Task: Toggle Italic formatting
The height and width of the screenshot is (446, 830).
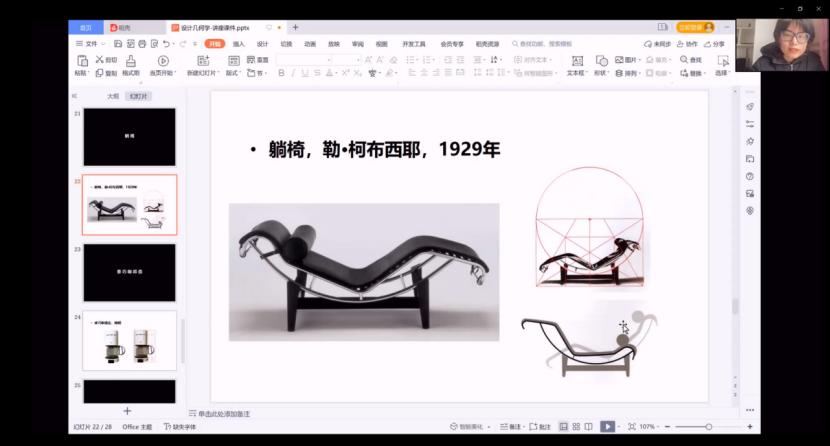Action: 293,73
